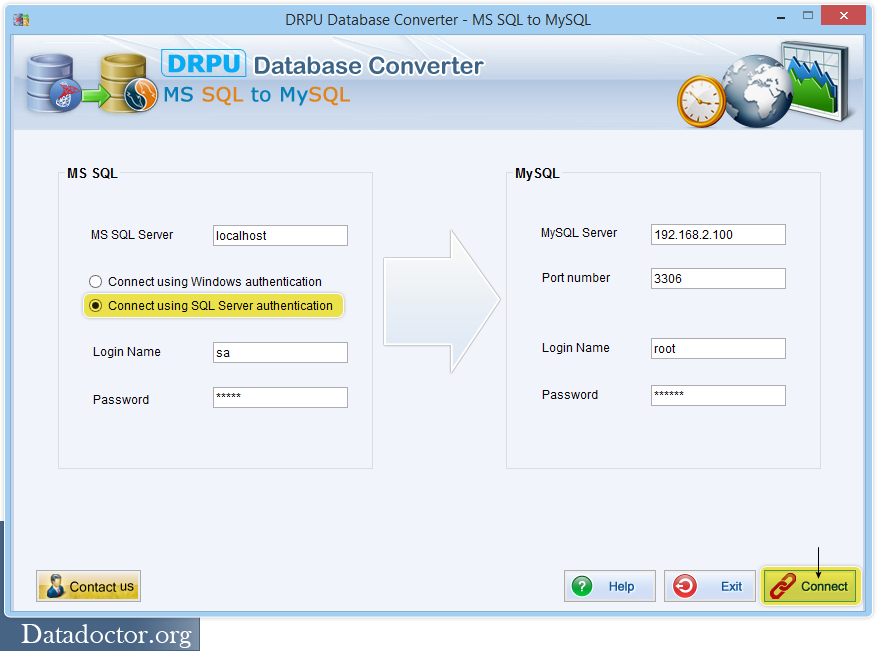The width and height of the screenshot is (877, 651).
Task: Click the window title text
Action: (x=438, y=20)
